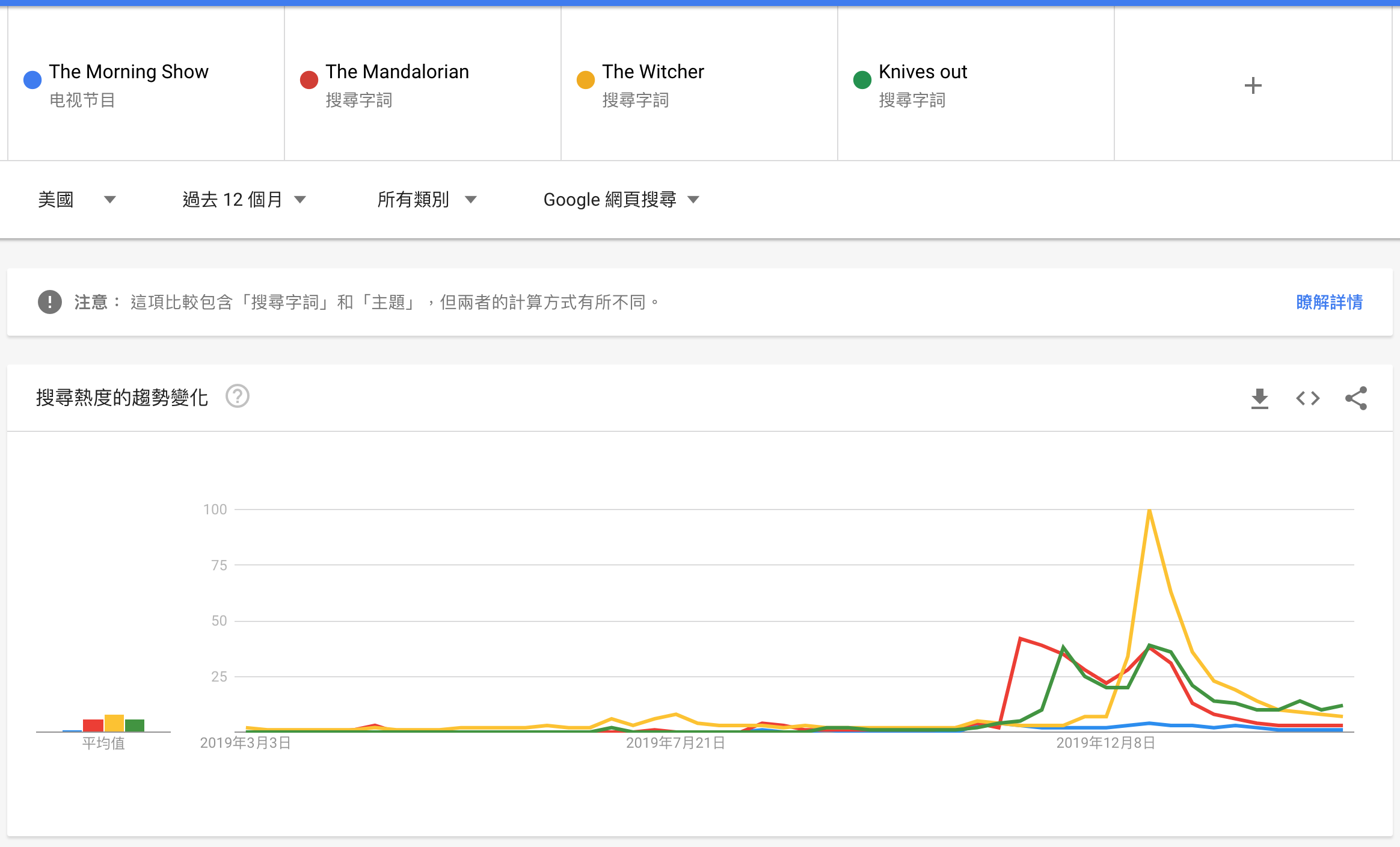
Task: Open help for 搜尋熱度的趨勢變化
Action: click(x=238, y=396)
